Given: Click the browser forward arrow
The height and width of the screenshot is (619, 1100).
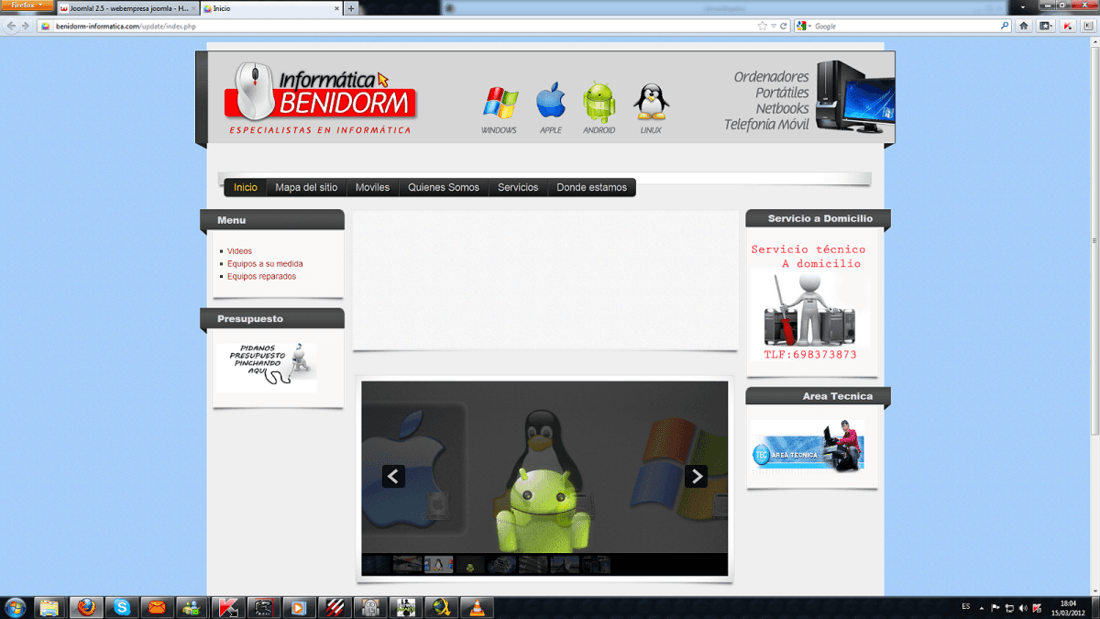Looking at the screenshot, I should point(25,26).
